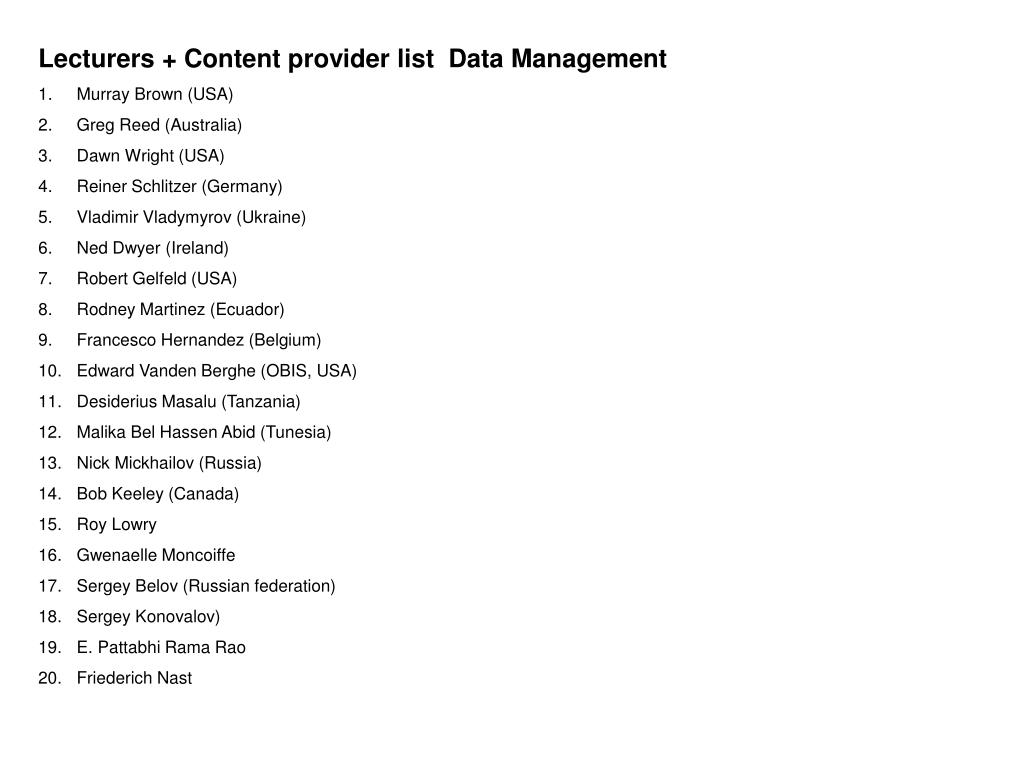Screen dimensions: 1024x768
Task: Click on Bob Keeley (Canada)
Action: tap(158, 493)
